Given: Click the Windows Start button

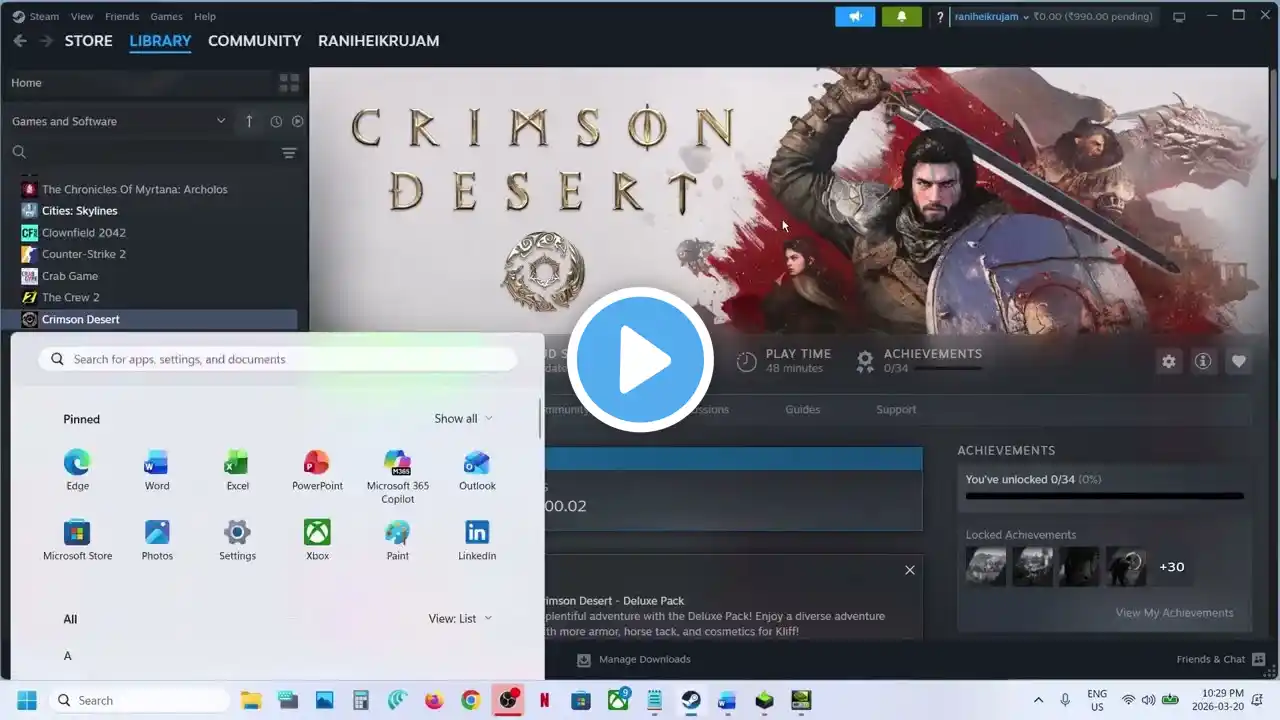Looking at the screenshot, I should (27, 700).
